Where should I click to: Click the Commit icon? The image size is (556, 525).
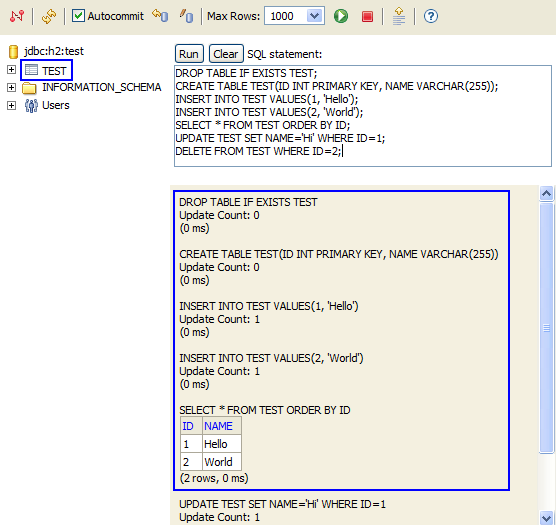187,16
